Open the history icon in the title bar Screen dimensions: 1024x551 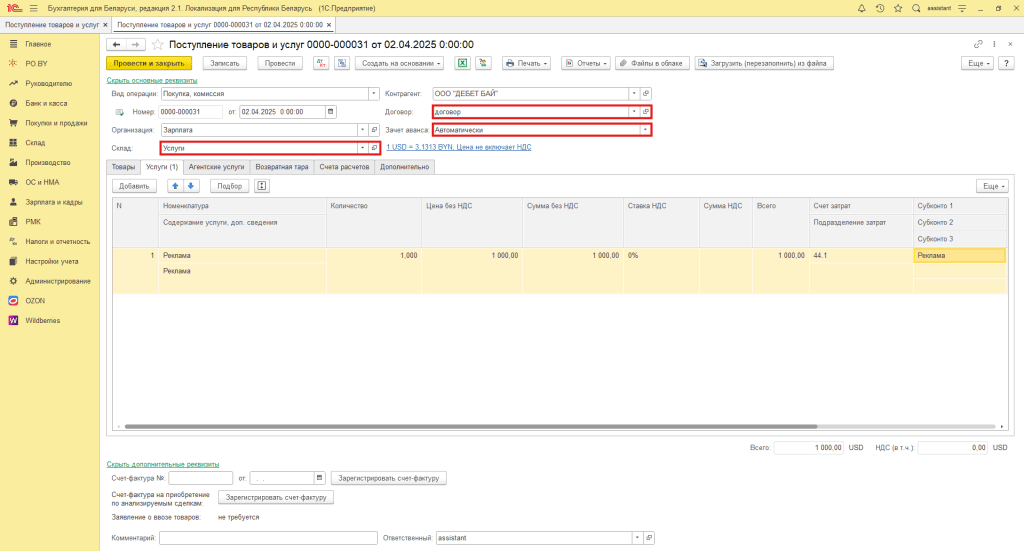tap(880, 7)
